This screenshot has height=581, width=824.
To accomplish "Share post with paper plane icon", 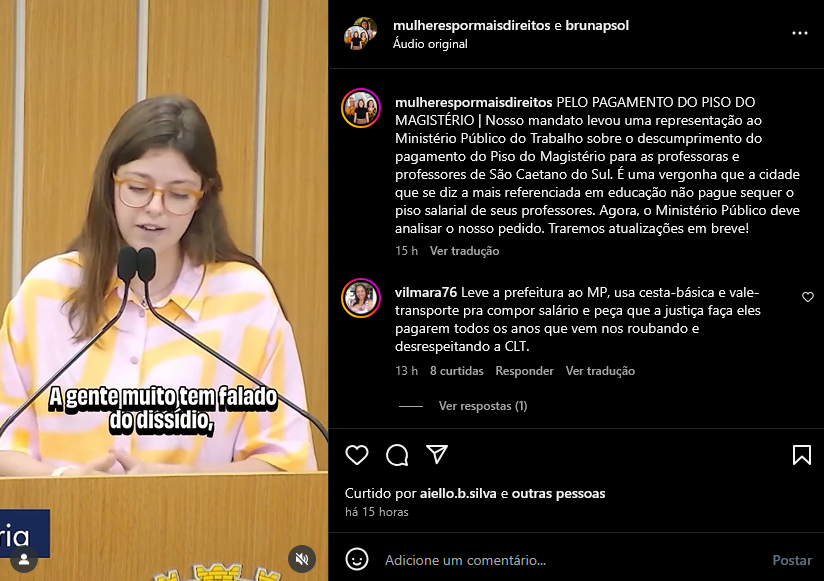I will click(x=437, y=454).
